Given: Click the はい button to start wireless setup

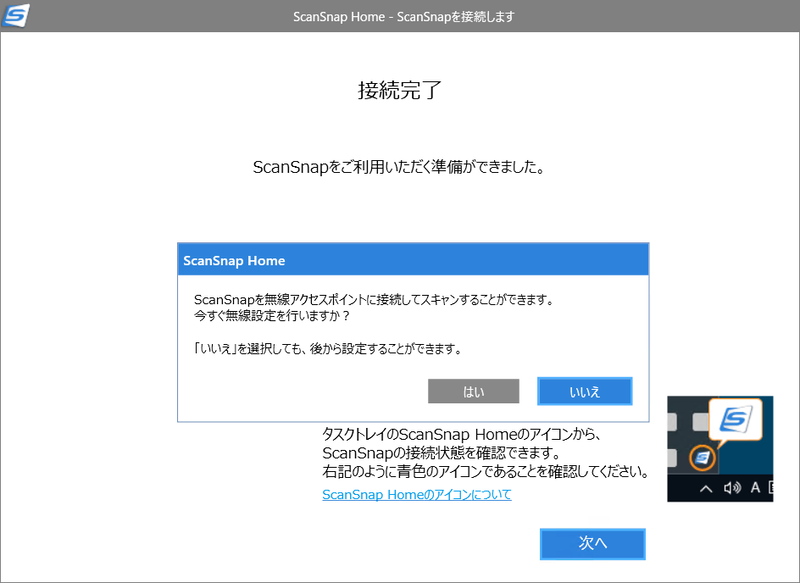Looking at the screenshot, I should tap(473, 391).
